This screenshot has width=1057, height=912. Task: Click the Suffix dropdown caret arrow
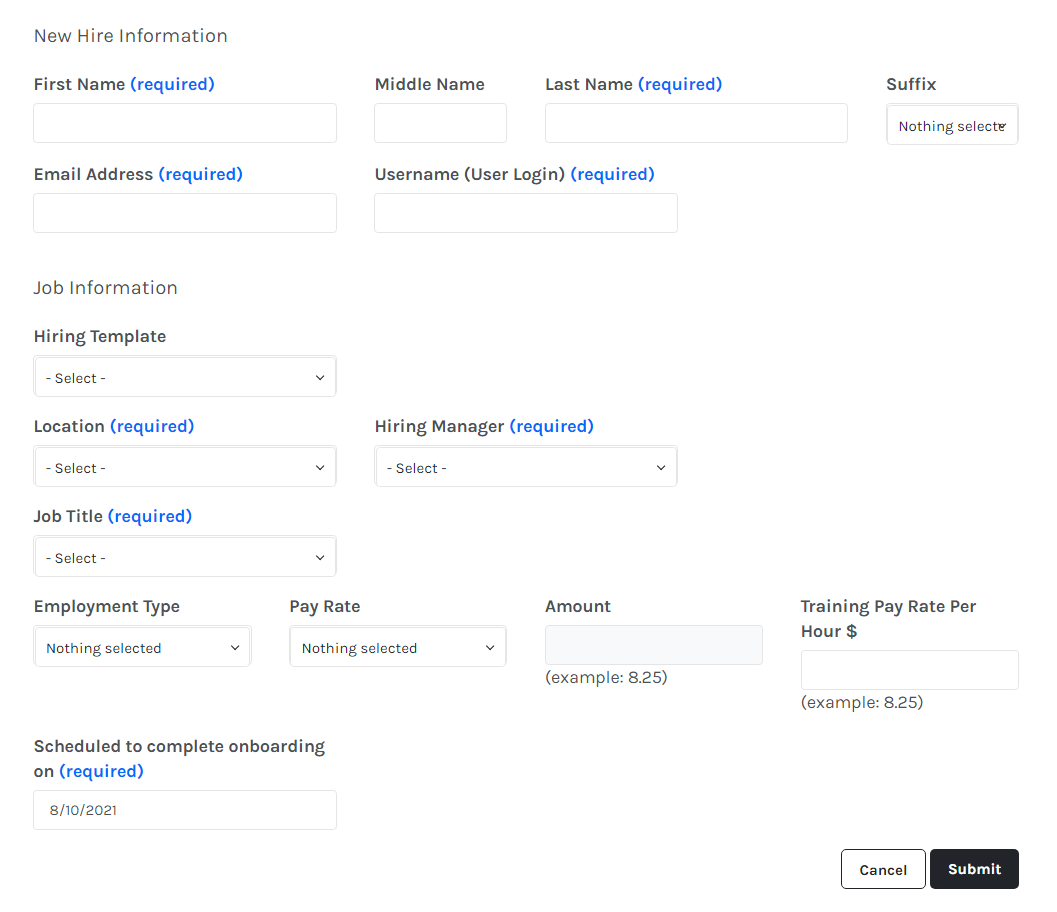pyautogui.click(x=1002, y=126)
